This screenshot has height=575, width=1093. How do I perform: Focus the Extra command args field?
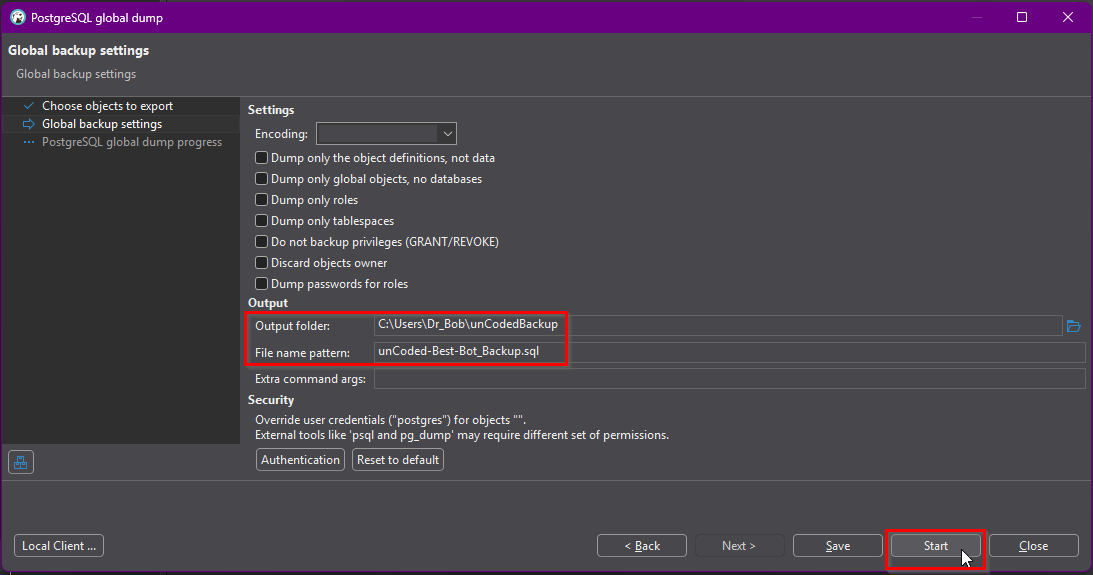point(728,379)
